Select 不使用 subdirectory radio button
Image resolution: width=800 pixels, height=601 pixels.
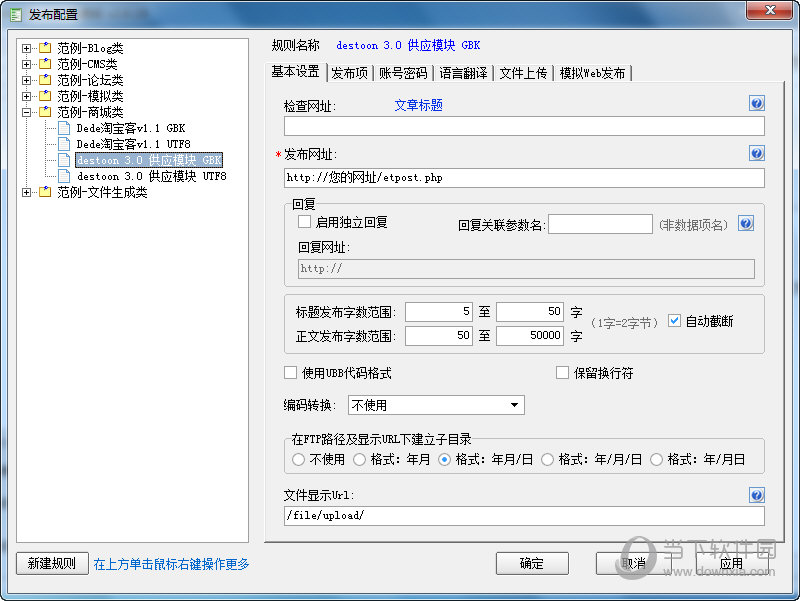pos(298,460)
